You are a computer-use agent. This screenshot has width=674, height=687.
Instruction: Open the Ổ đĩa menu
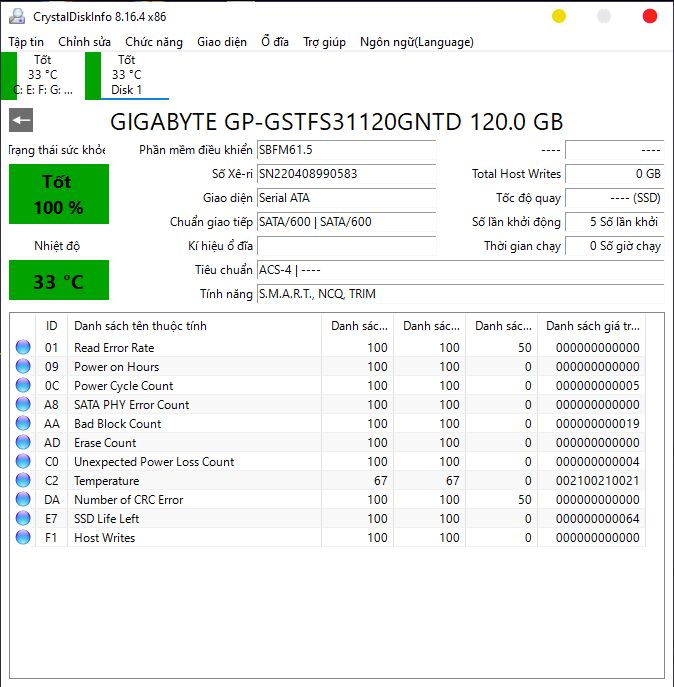[x=274, y=42]
